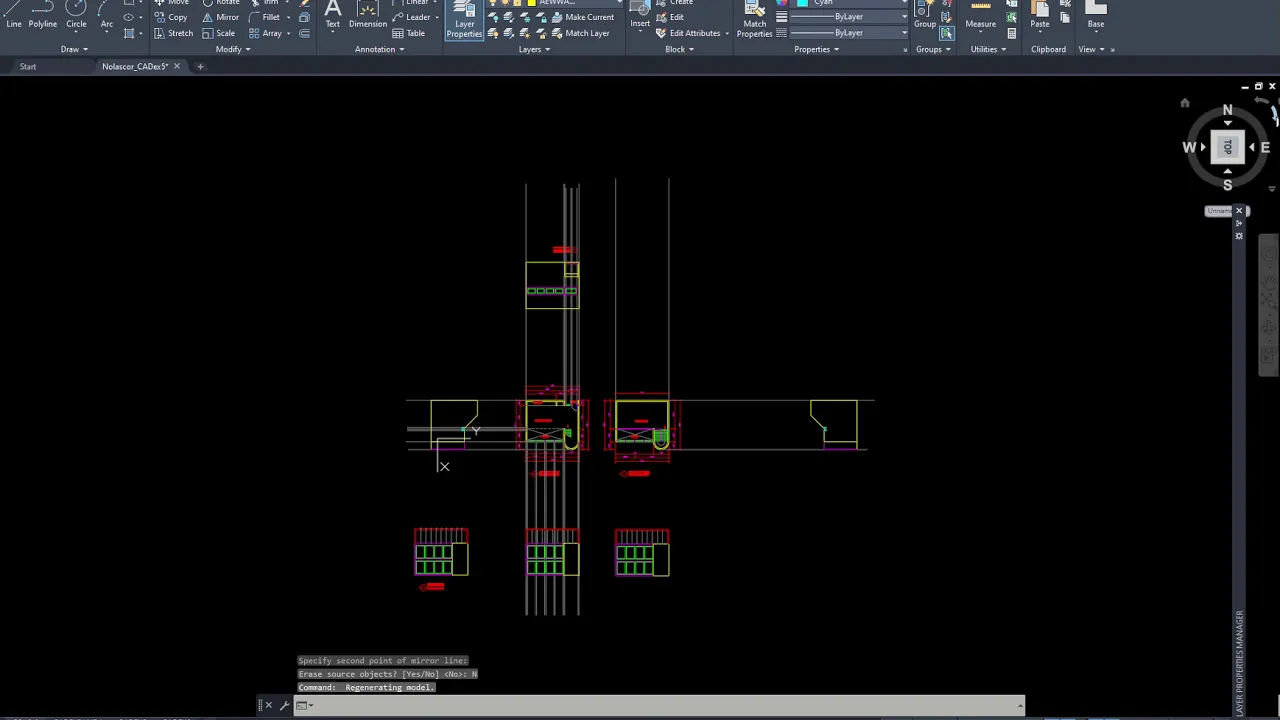Click the ViewCube home icon
This screenshot has height=720, width=1280.
pyautogui.click(x=1185, y=103)
